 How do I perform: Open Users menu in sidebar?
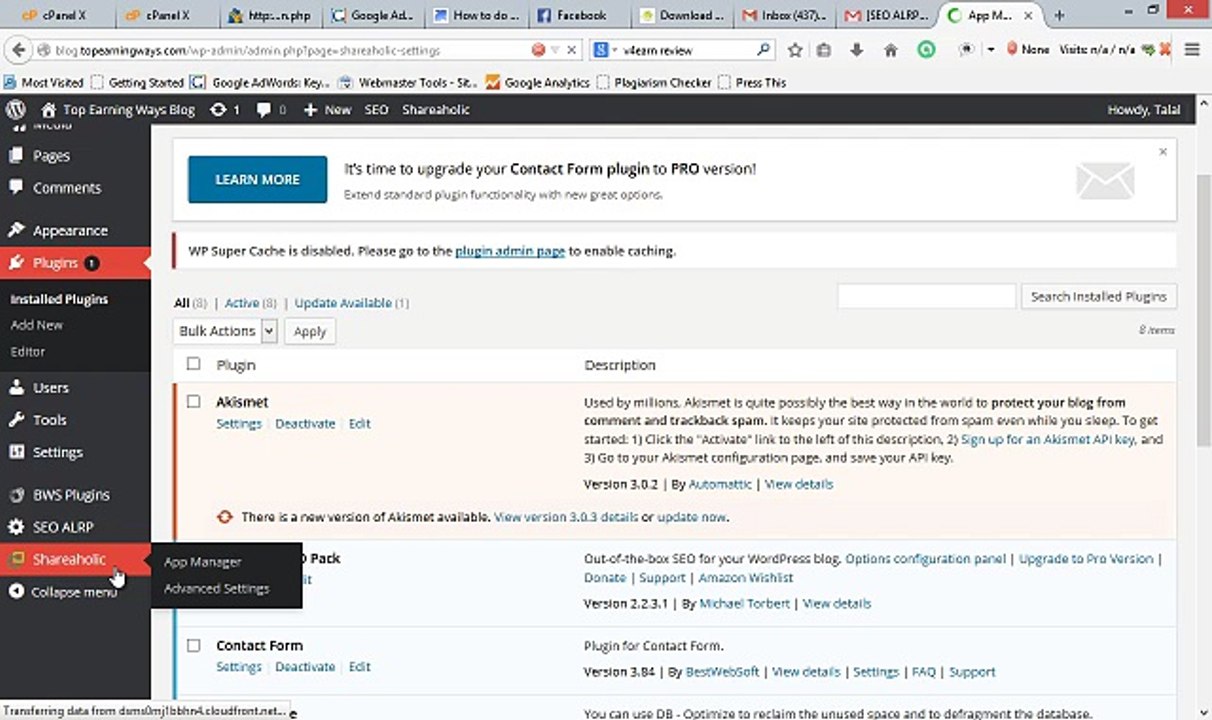tap(51, 388)
